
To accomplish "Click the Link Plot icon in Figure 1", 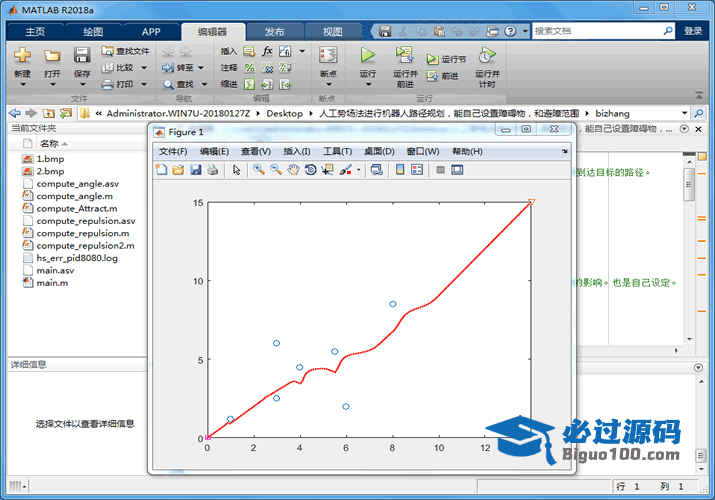I will 377,170.
